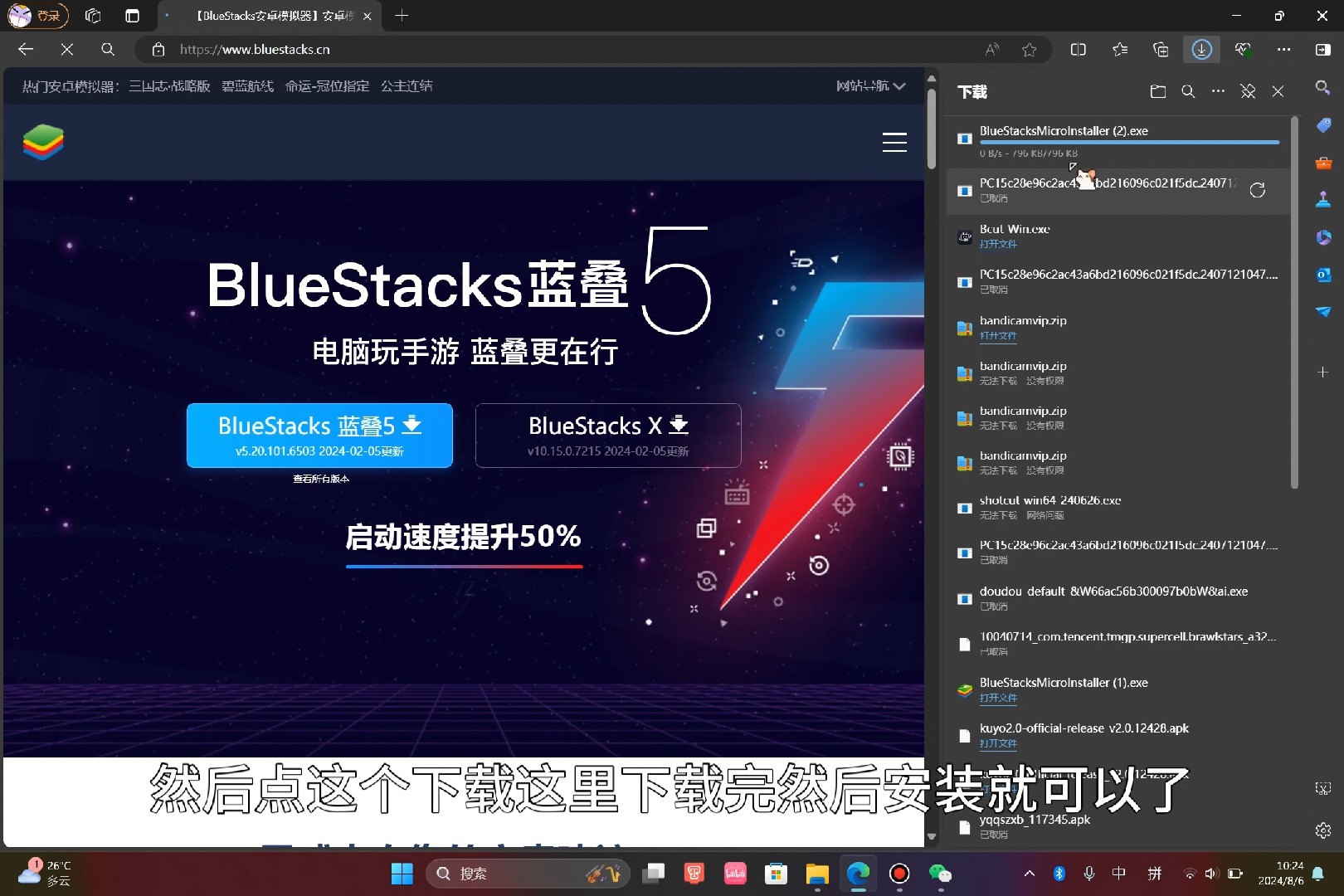Open the favorites list icon
Image resolution: width=1344 pixels, height=896 pixels.
(x=1120, y=50)
